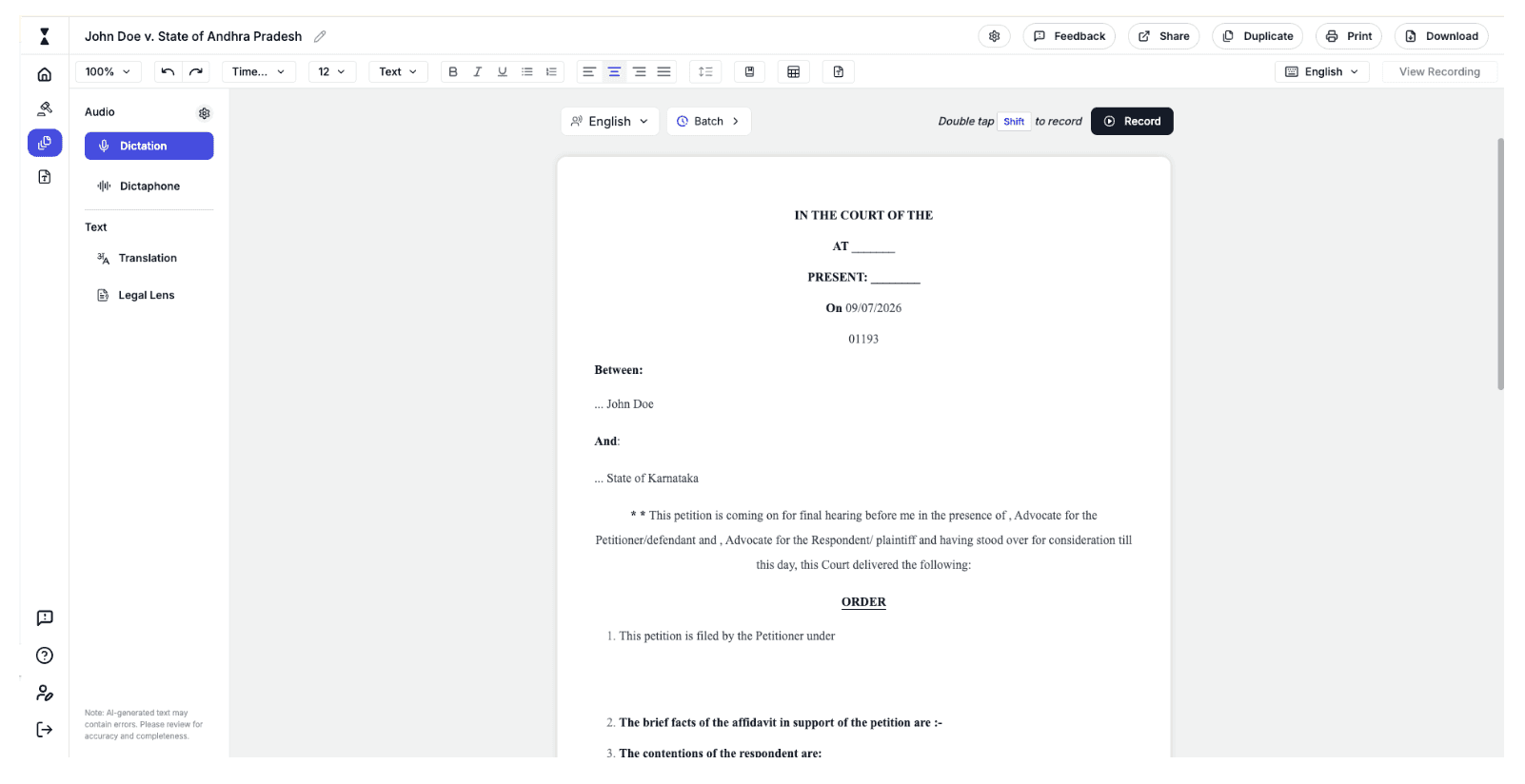Open the user profile edit icon

(x=45, y=693)
